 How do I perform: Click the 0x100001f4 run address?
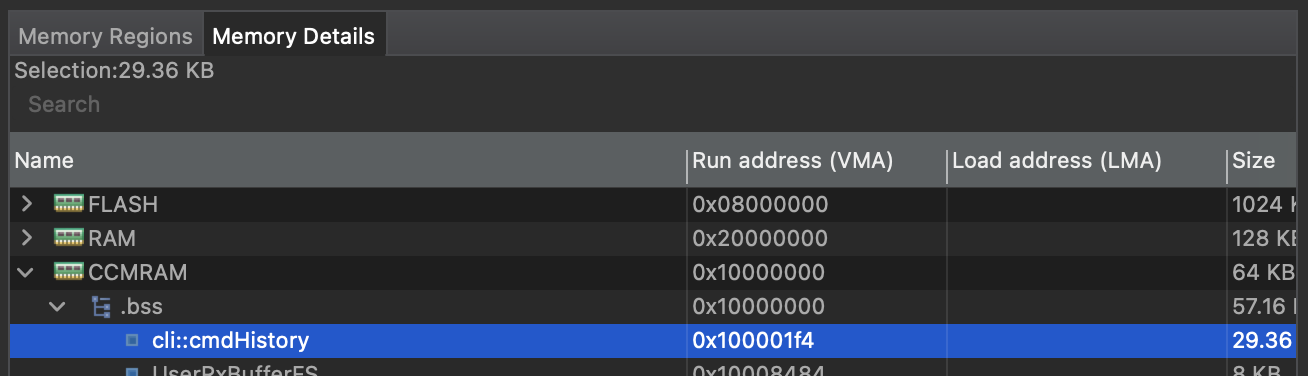coord(754,340)
